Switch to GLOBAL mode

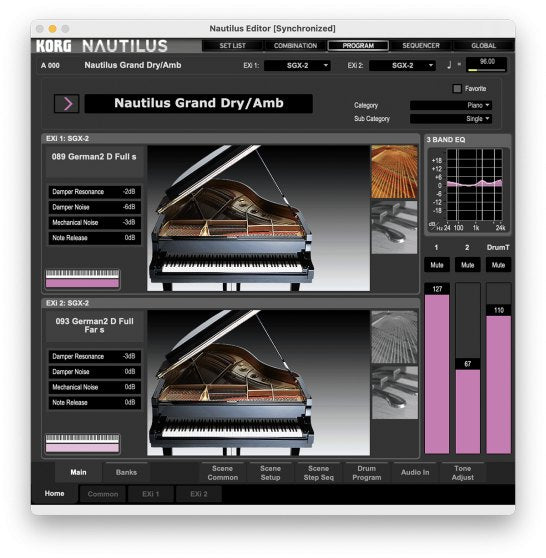click(x=483, y=46)
